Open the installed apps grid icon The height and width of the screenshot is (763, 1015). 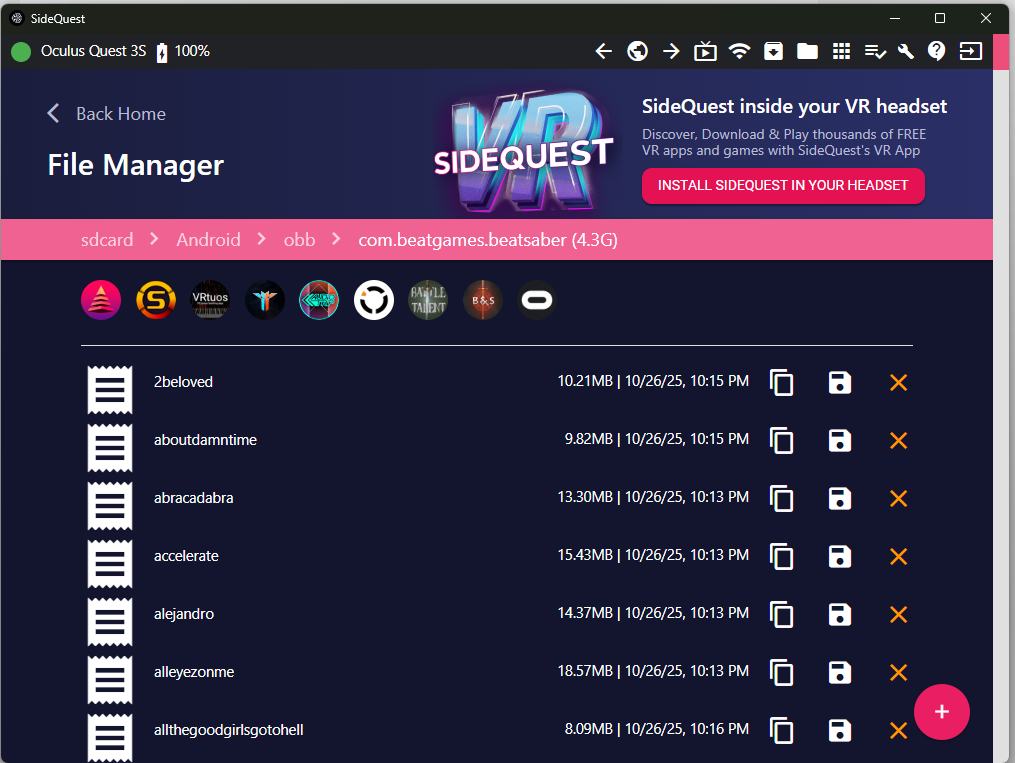coord(842,51)
